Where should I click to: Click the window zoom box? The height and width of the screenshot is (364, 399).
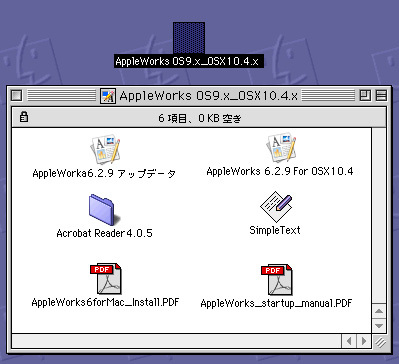(x=365, y=96)
